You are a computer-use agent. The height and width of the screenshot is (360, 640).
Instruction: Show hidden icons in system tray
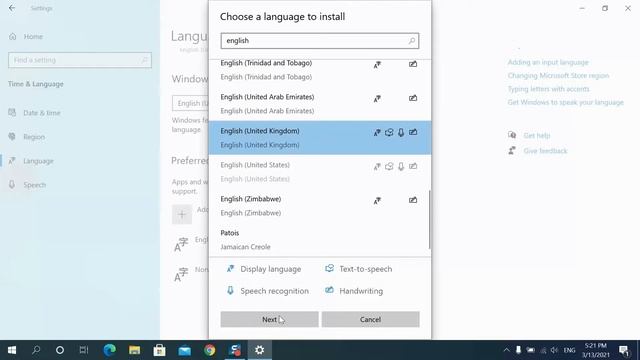[x=506, y=350]
